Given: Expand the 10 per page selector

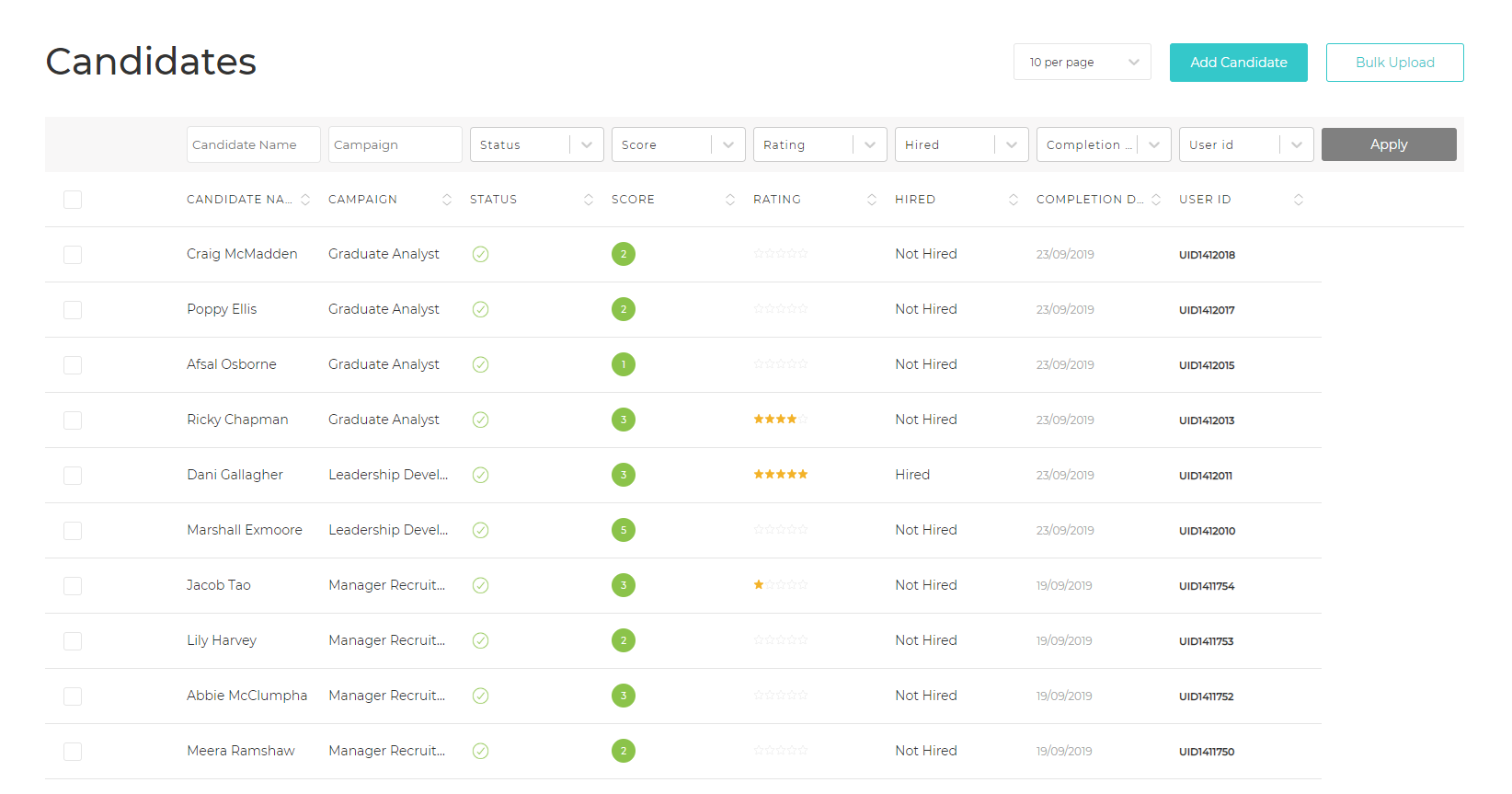Looking at the screenshot, I should (x=1082, y=63).
